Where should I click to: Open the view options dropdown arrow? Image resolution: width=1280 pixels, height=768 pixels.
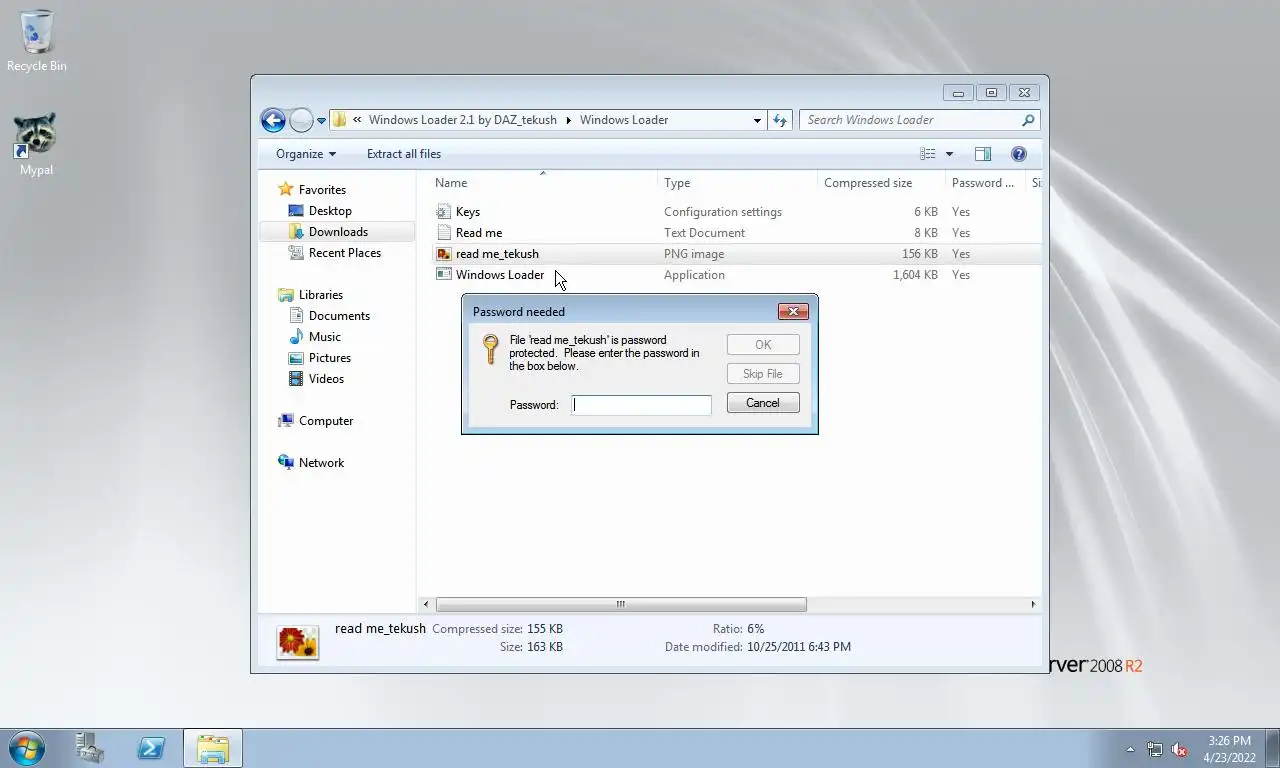(x=949, y=154)
